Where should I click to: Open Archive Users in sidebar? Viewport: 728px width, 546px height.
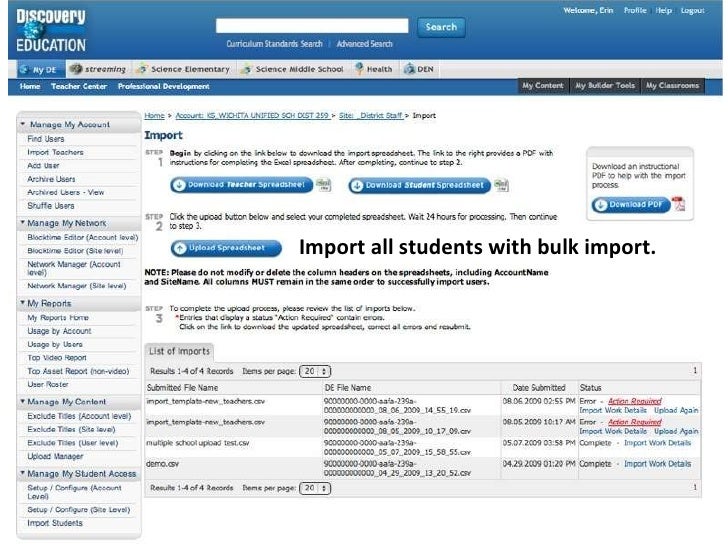[x=51, y=179]
